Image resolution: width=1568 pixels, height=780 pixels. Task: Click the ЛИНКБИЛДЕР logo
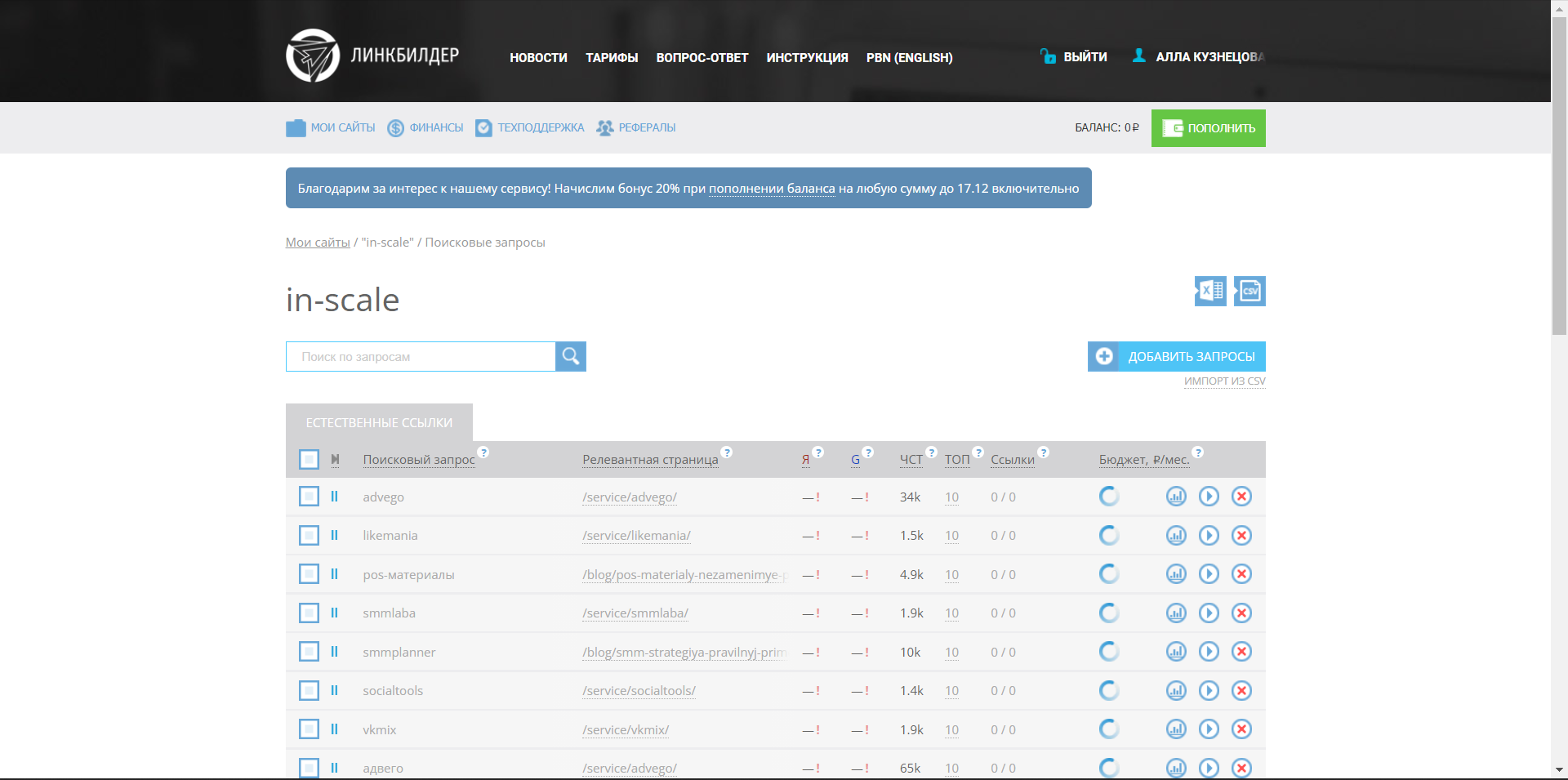[372, 56]
